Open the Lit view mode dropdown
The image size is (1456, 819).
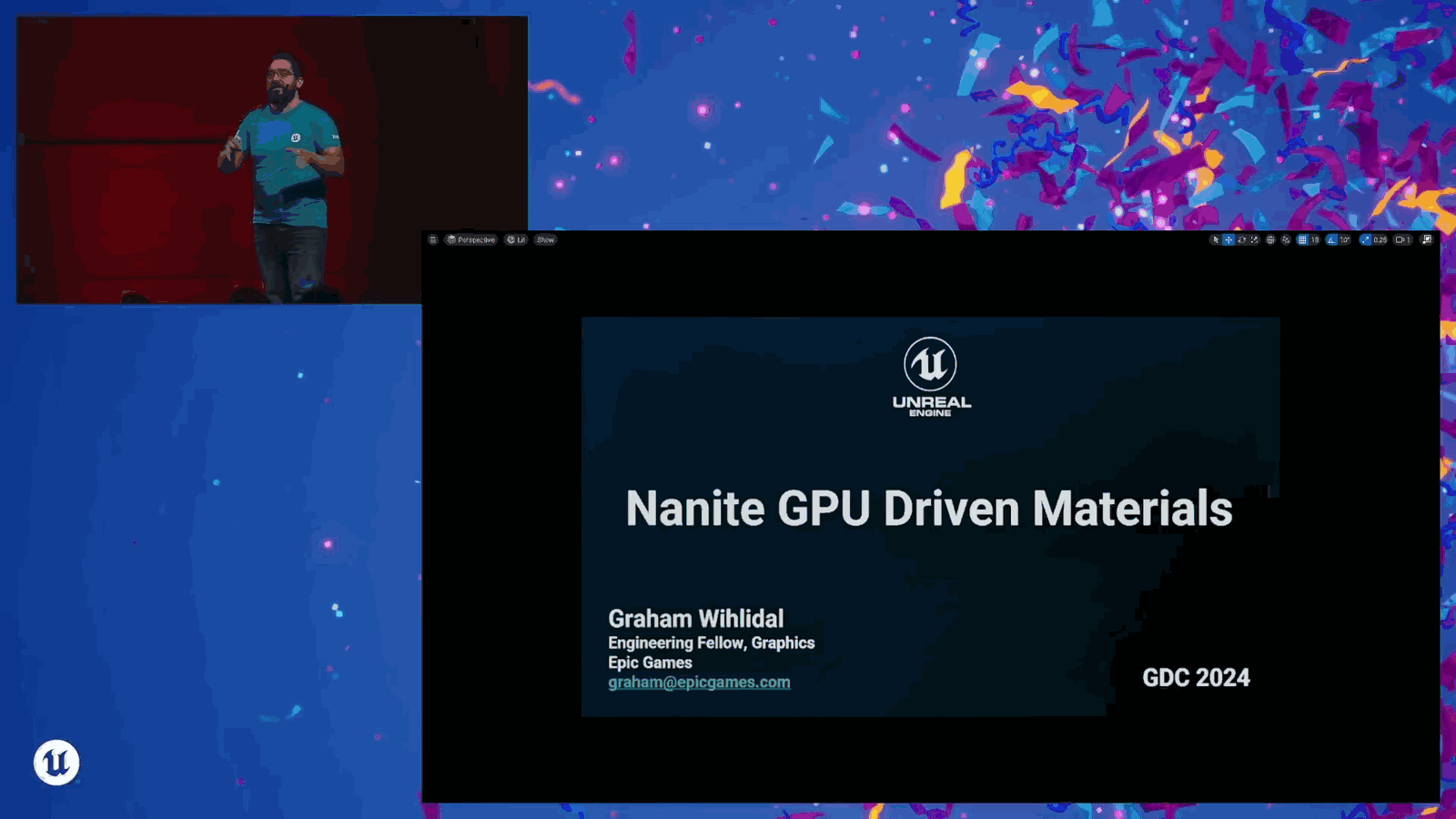[516, 240]
